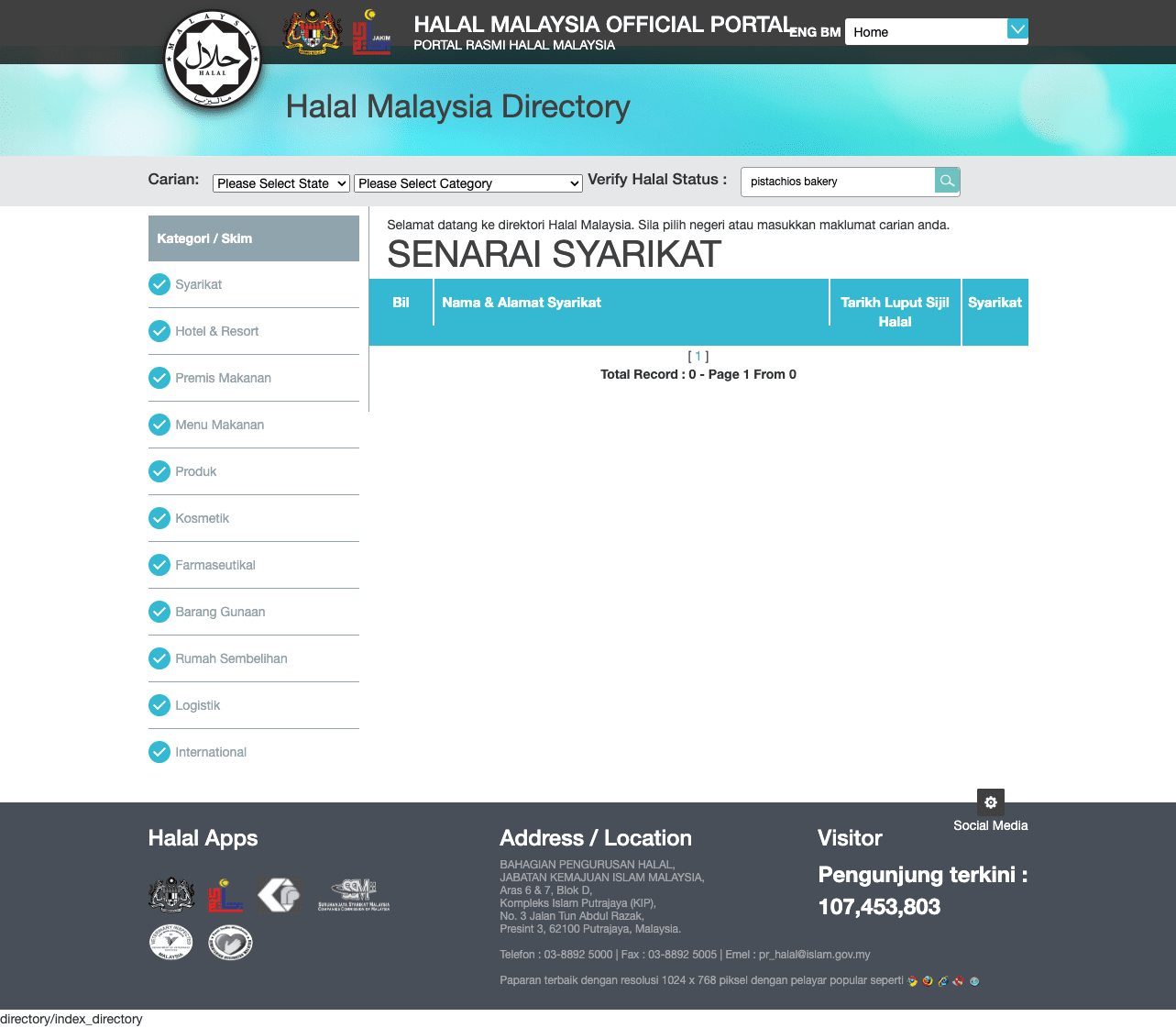
Task: Submit search with the magnifier icon
Action: [x=947, y=181]
